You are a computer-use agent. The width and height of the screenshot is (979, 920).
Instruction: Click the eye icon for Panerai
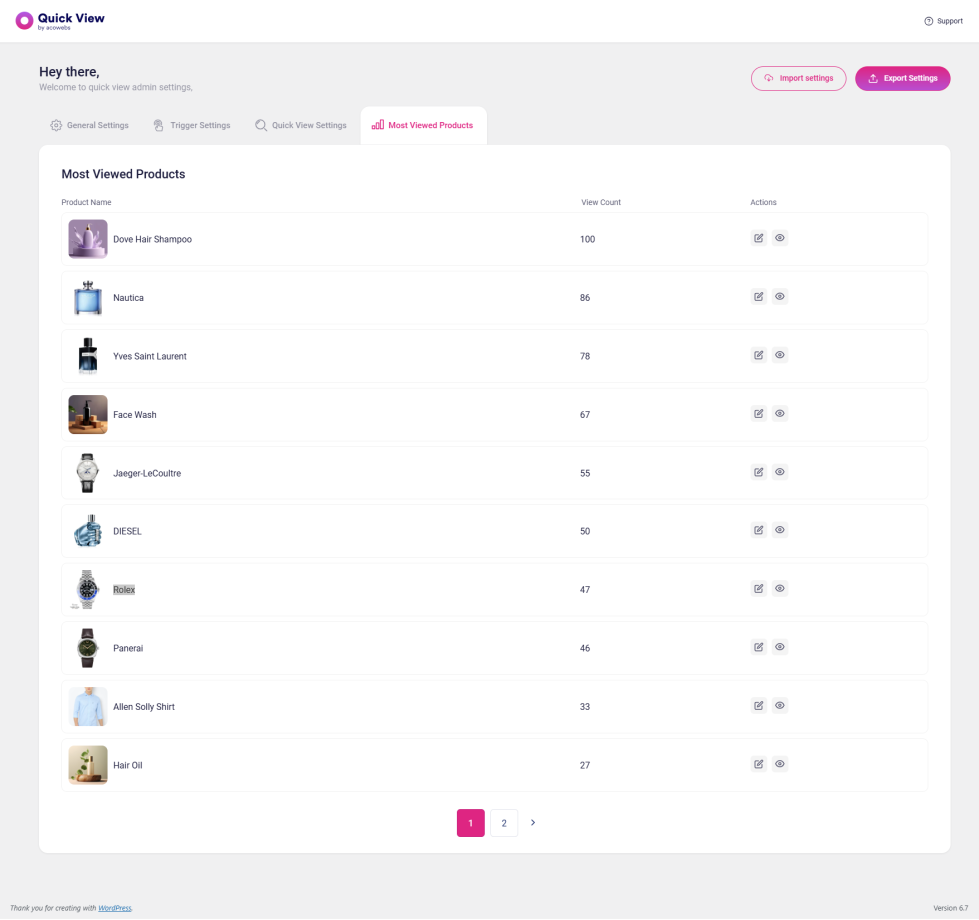click(x=780, y=647)
